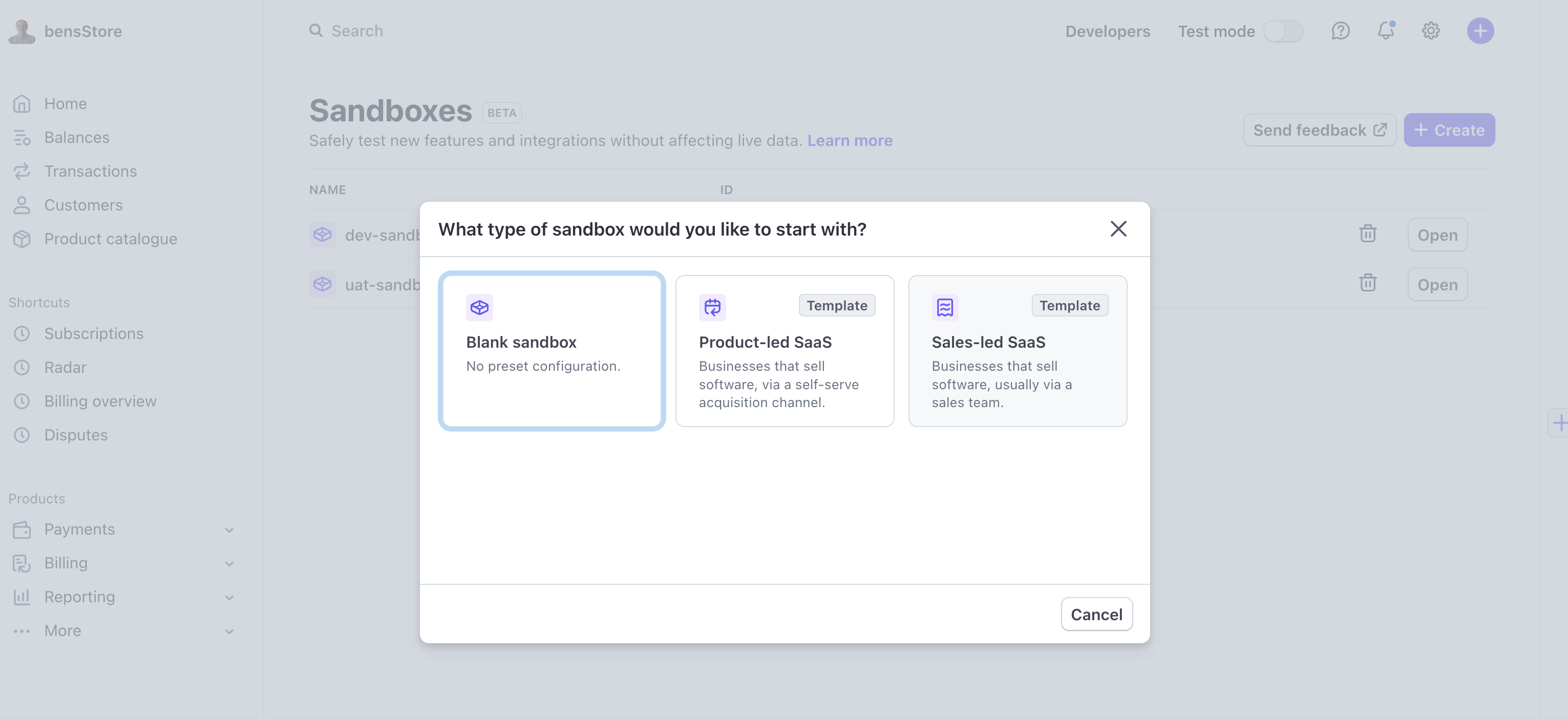
Task: Open the help question mark icon
Action: (x=1340, y=31)
